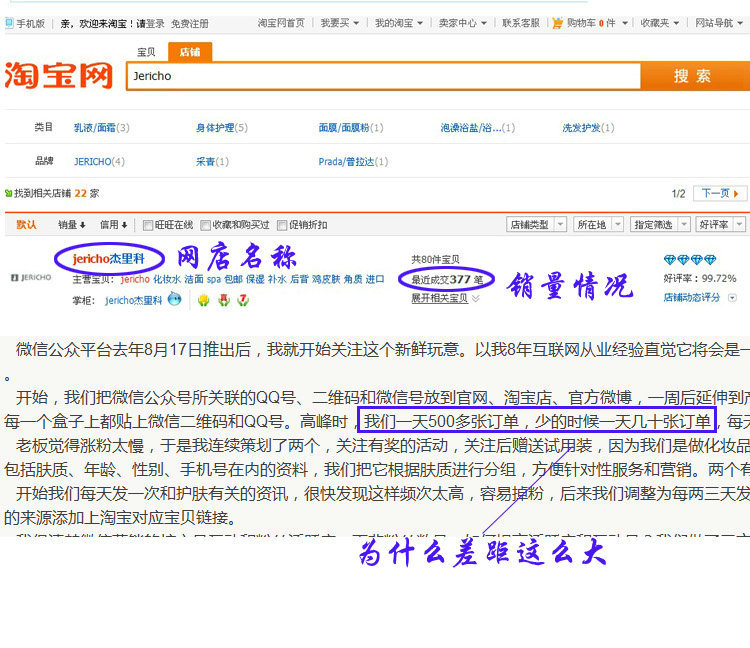This screenshot has height=648, width=750.
Task: Expand 店铺动态评分 details
Action: click(x=700, y=297)
